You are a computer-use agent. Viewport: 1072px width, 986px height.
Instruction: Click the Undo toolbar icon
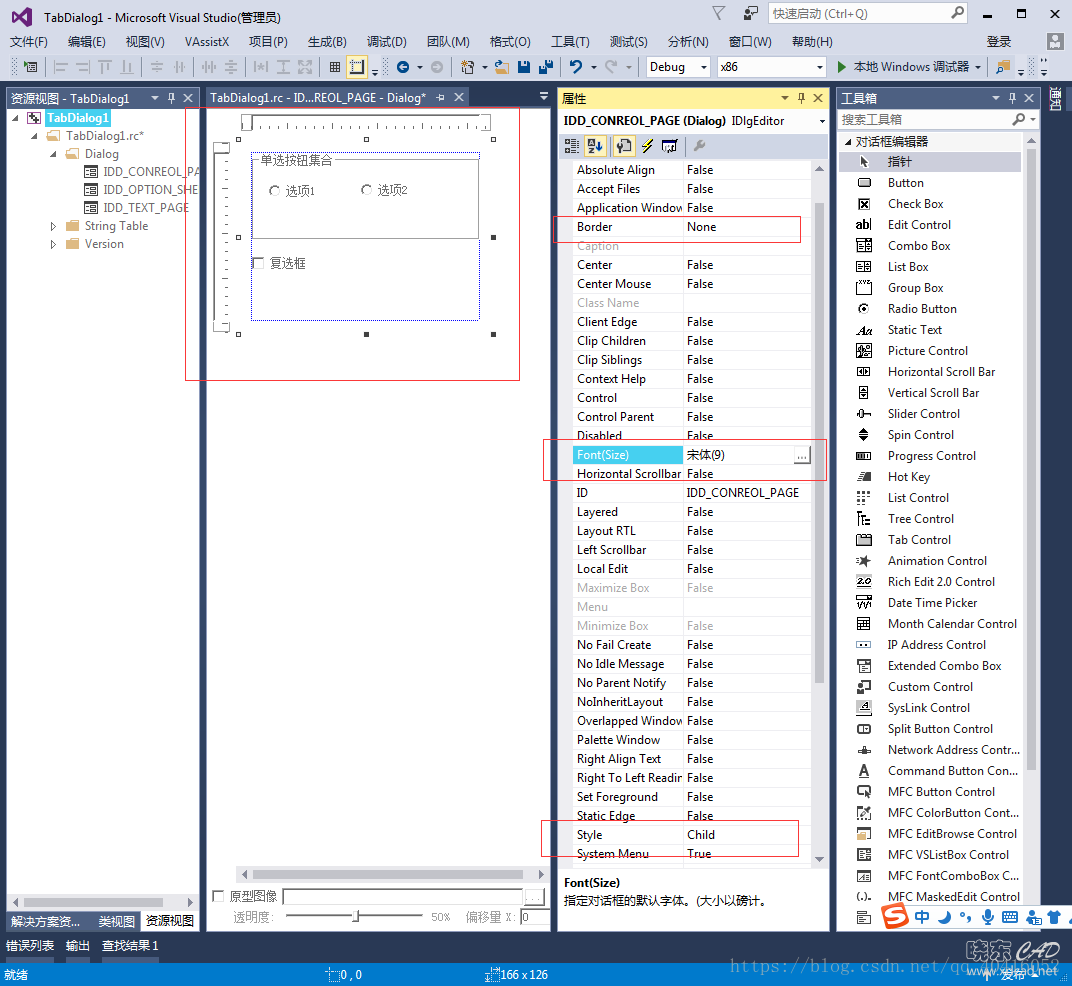[576, 67]
